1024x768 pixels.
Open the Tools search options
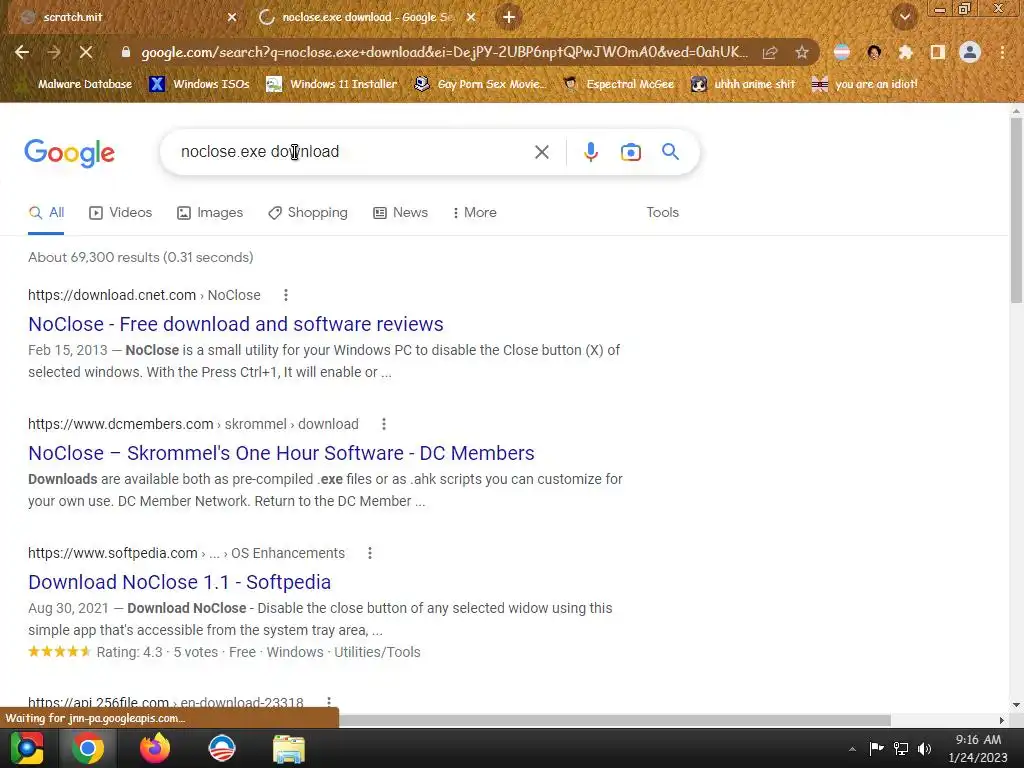[x=662, y=213]
